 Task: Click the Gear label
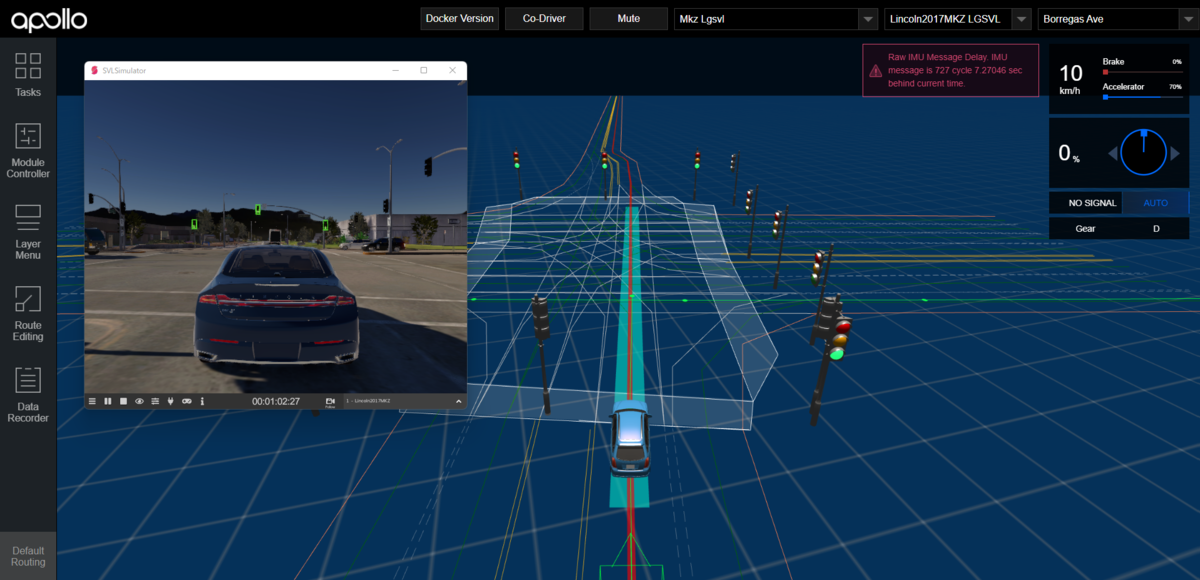click(1085, 229)
